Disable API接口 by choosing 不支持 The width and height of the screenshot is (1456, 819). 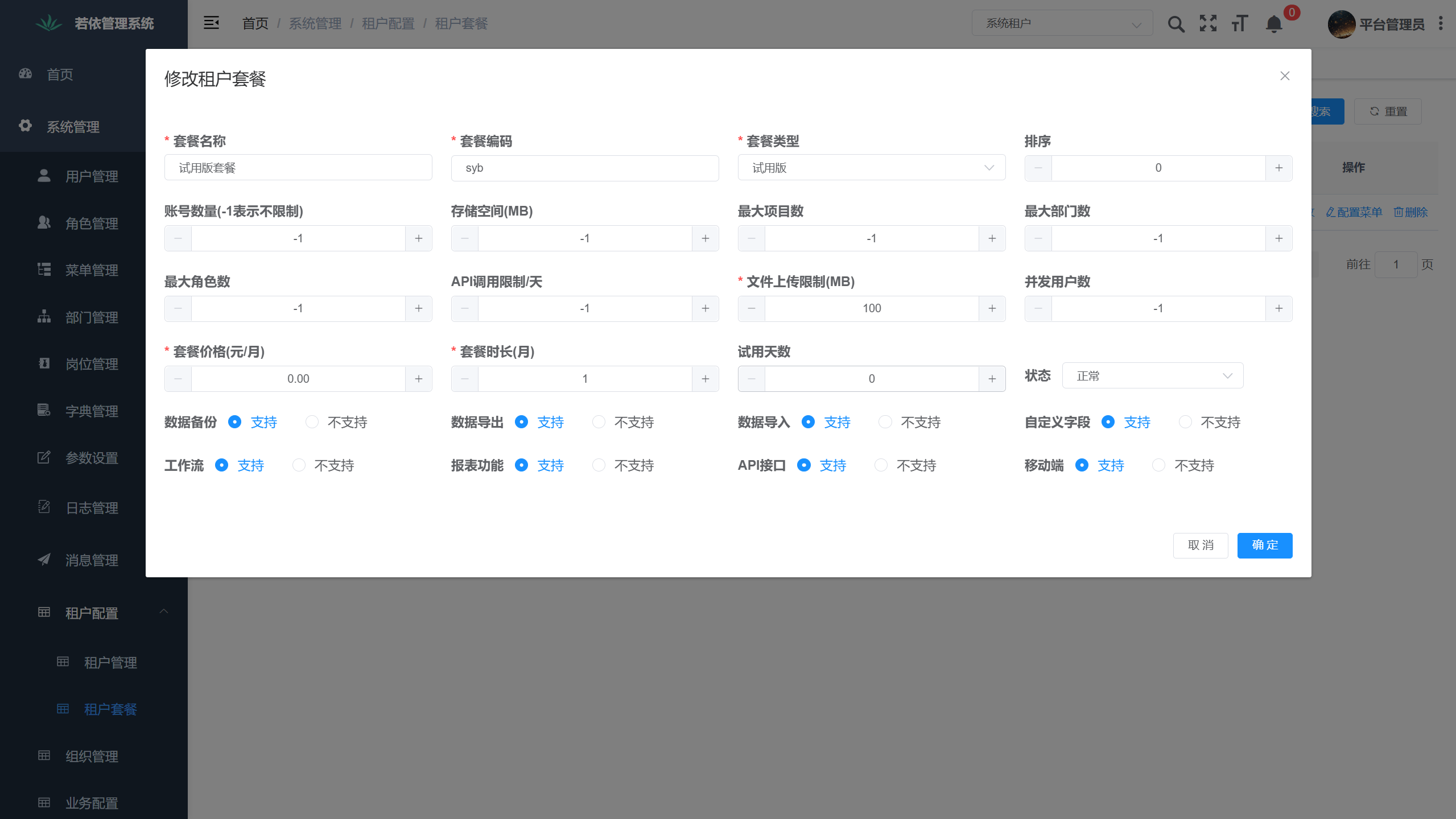[880, 465]
